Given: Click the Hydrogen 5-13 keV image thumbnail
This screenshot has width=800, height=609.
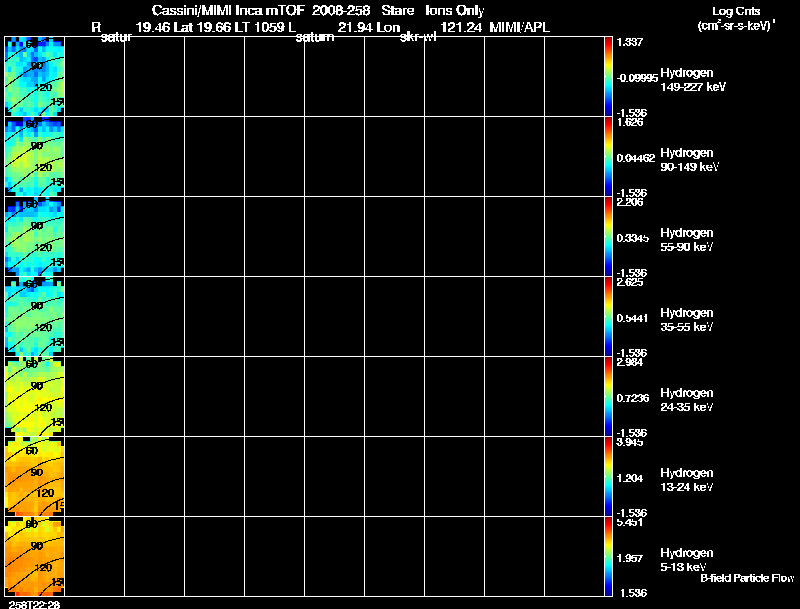Looking at the screenshot, I should (35, 557).
